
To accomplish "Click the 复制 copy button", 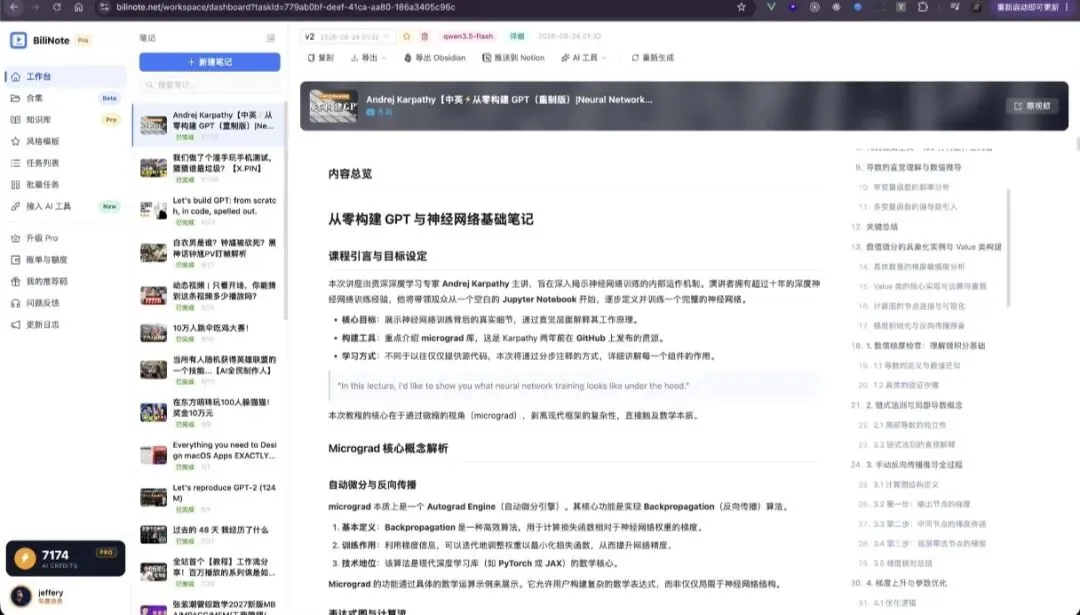I will coord(321,58).
